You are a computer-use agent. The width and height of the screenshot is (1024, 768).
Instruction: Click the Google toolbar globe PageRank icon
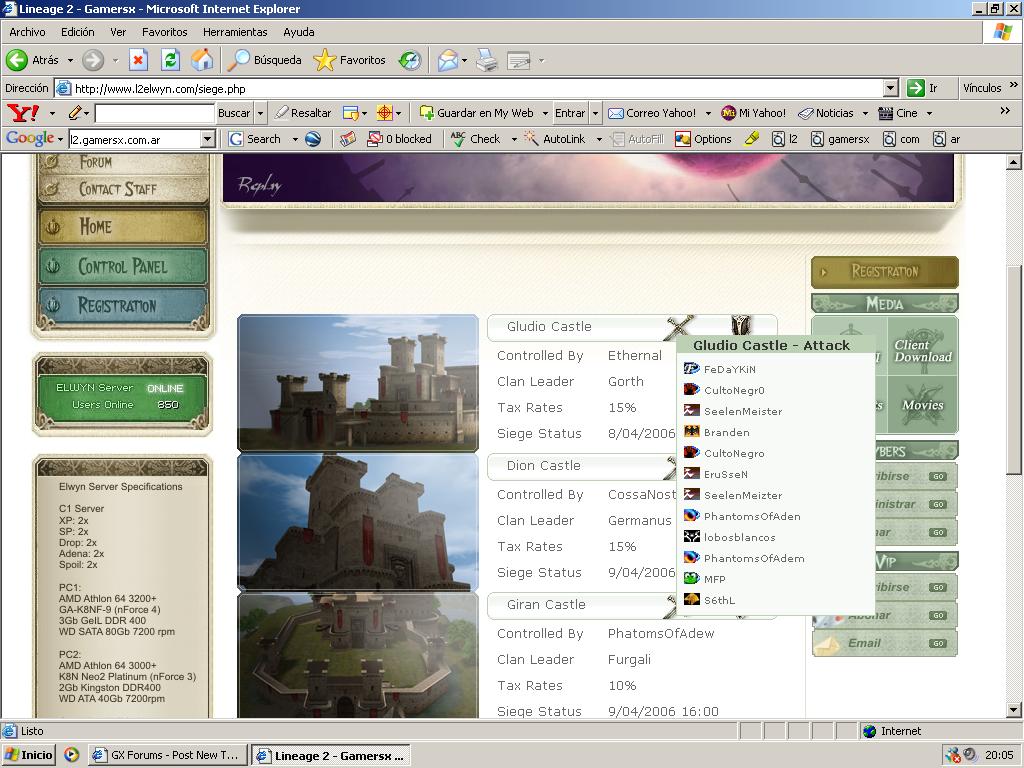(x=313, y=139)
